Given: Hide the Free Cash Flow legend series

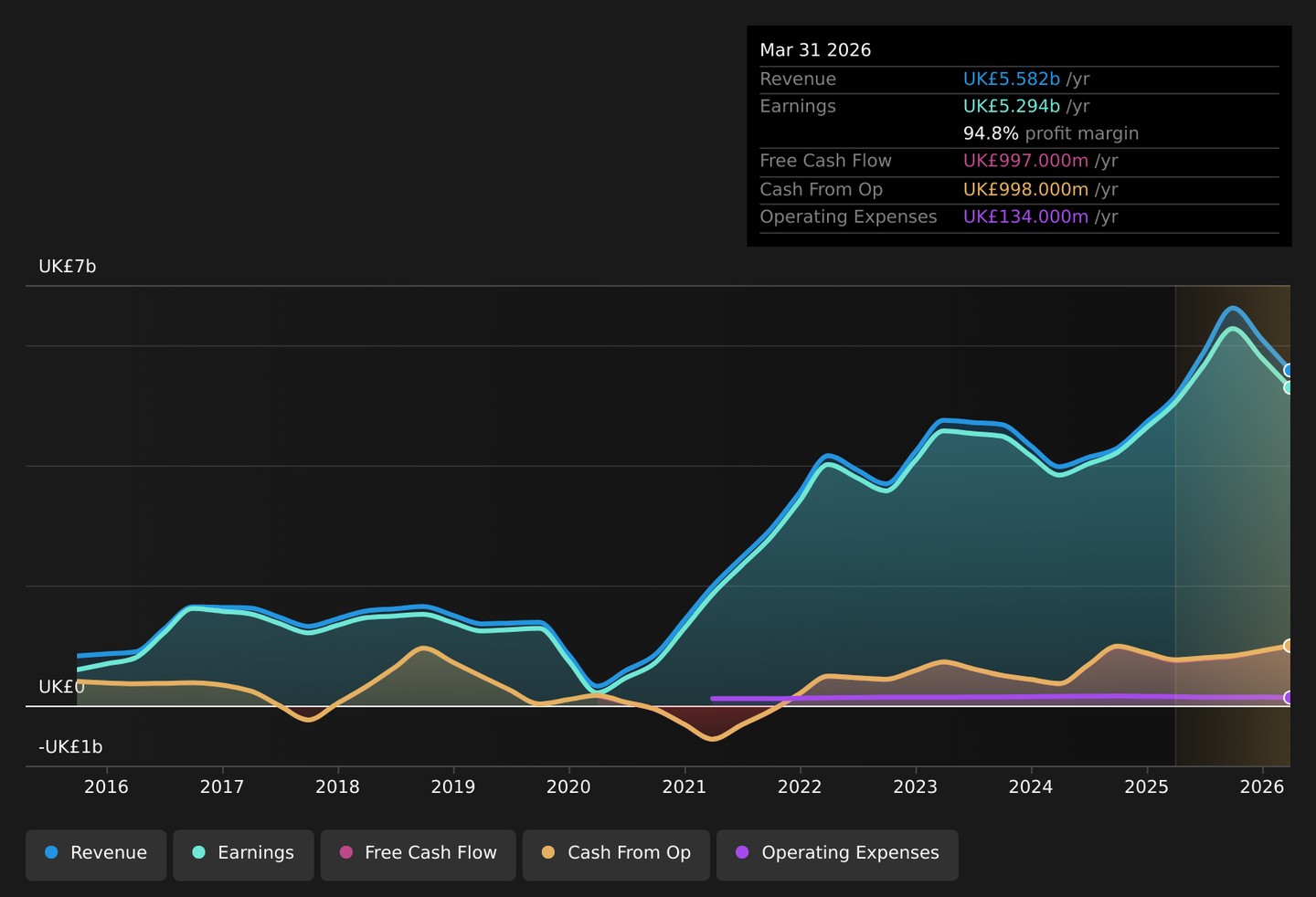Looking at the screenshot, I should [x=419, y=855].
